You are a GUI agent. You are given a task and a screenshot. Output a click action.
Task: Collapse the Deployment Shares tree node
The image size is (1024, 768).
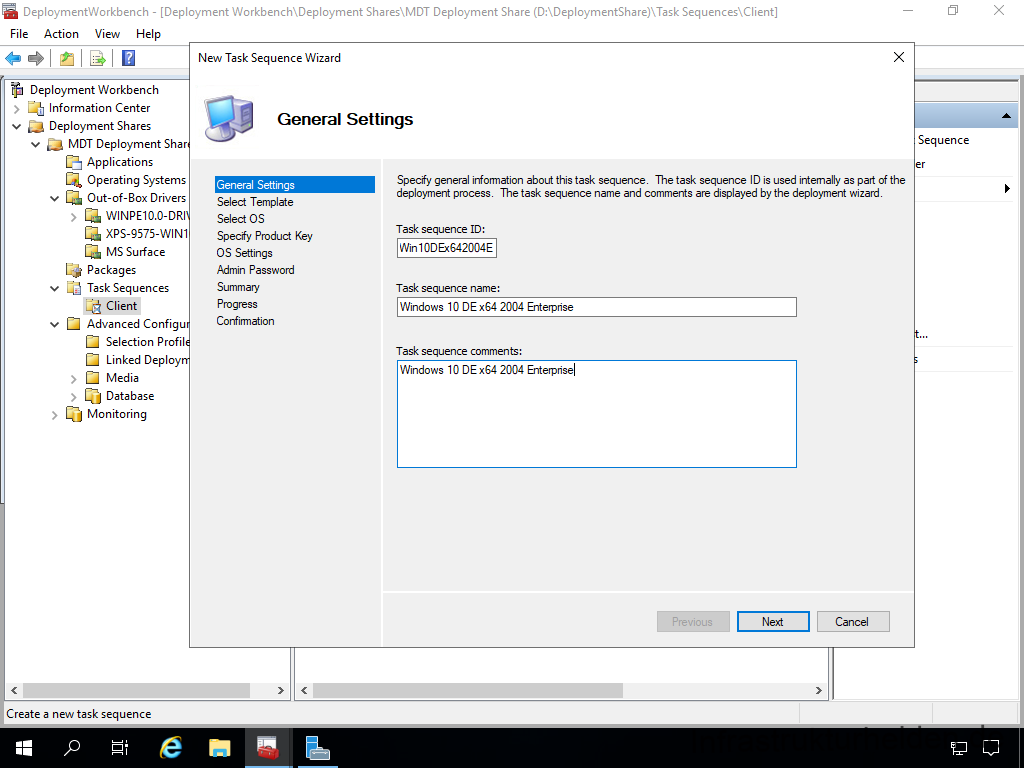pyautogui.click(x=17, y=127)
